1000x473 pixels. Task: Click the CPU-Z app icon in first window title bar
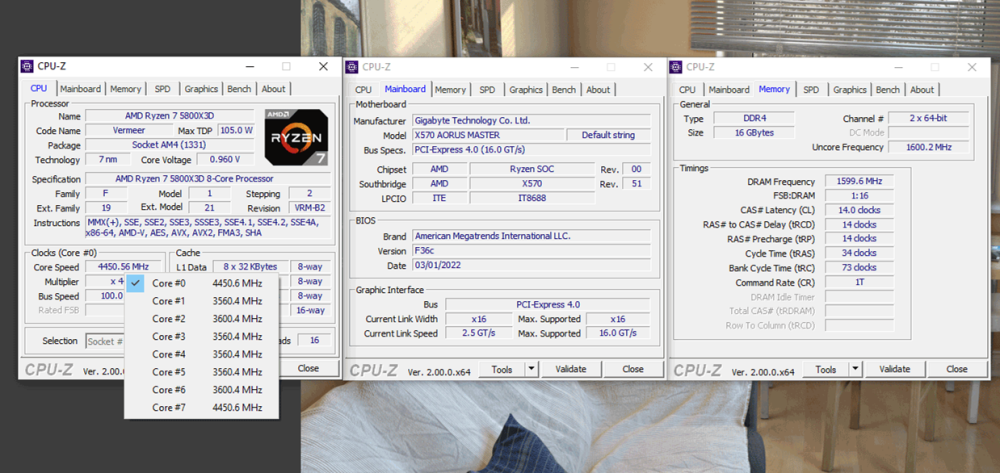[27, 66]
